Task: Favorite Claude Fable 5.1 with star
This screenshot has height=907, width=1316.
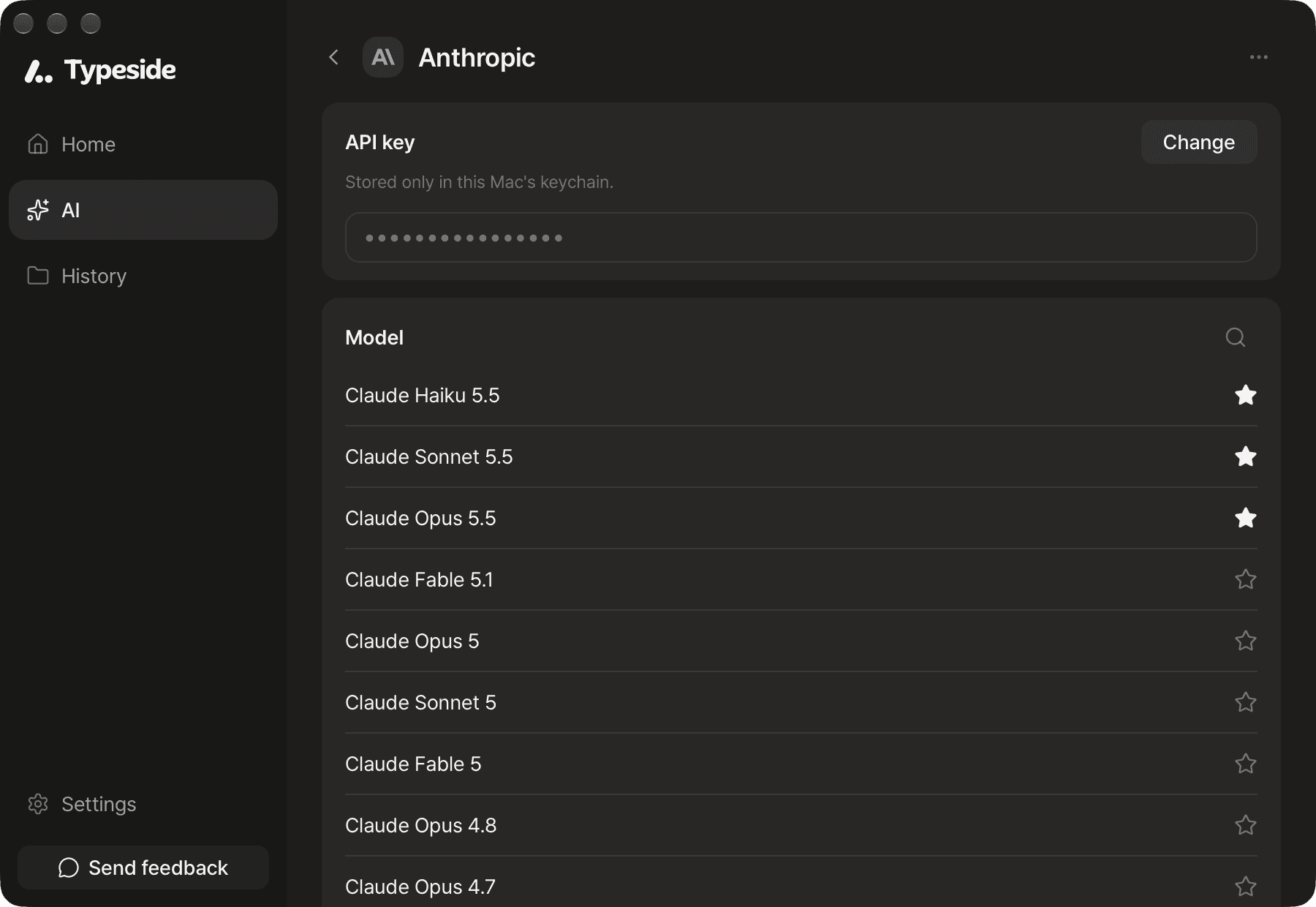Action: pos(1245,579)
